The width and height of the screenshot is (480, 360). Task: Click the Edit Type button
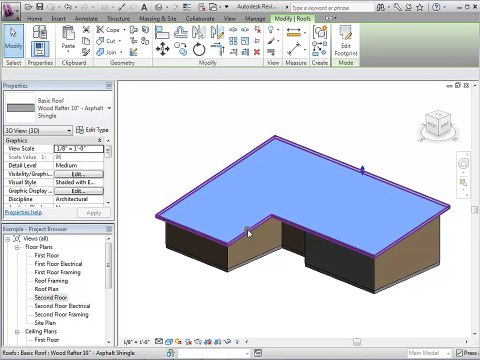[x=92, y=130]
